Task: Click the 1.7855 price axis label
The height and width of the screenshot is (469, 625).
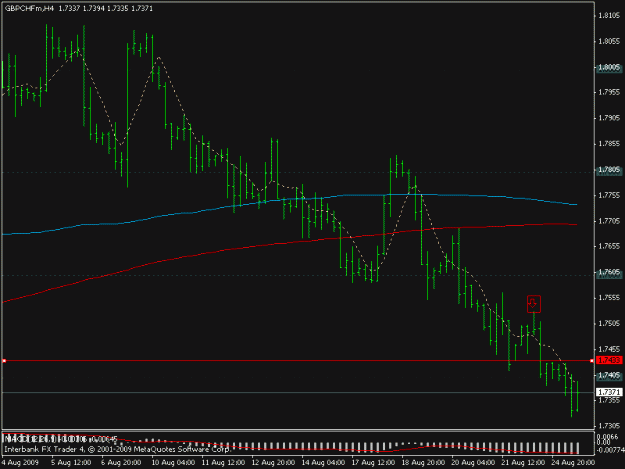Action: (609, 144)
